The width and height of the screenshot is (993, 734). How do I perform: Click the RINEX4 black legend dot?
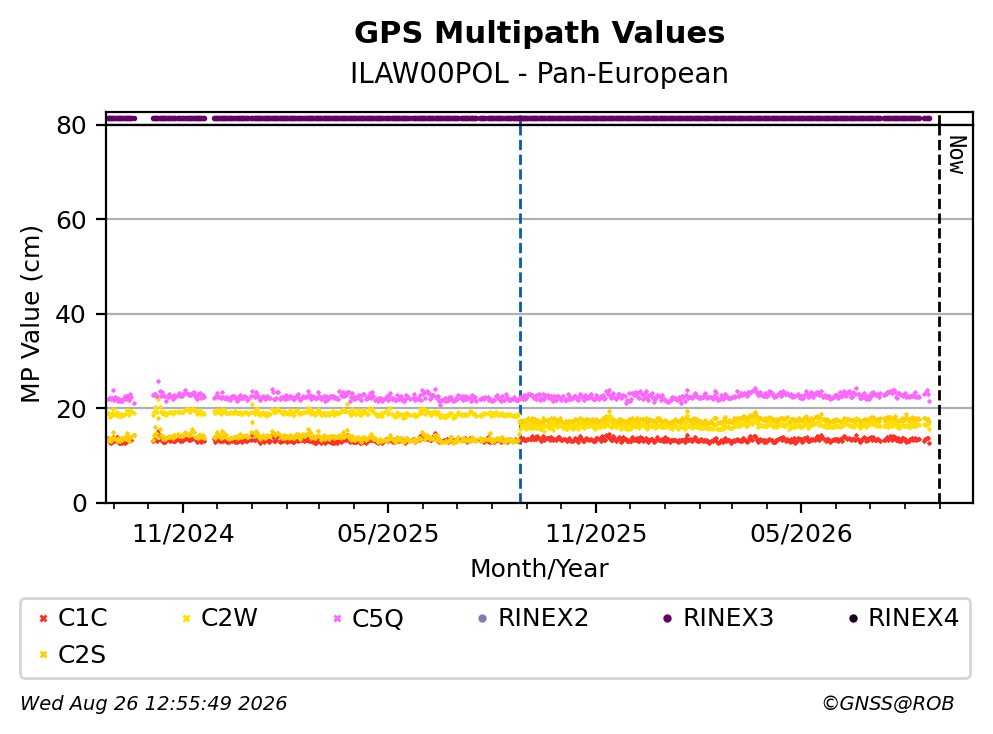tap(853, 618)
